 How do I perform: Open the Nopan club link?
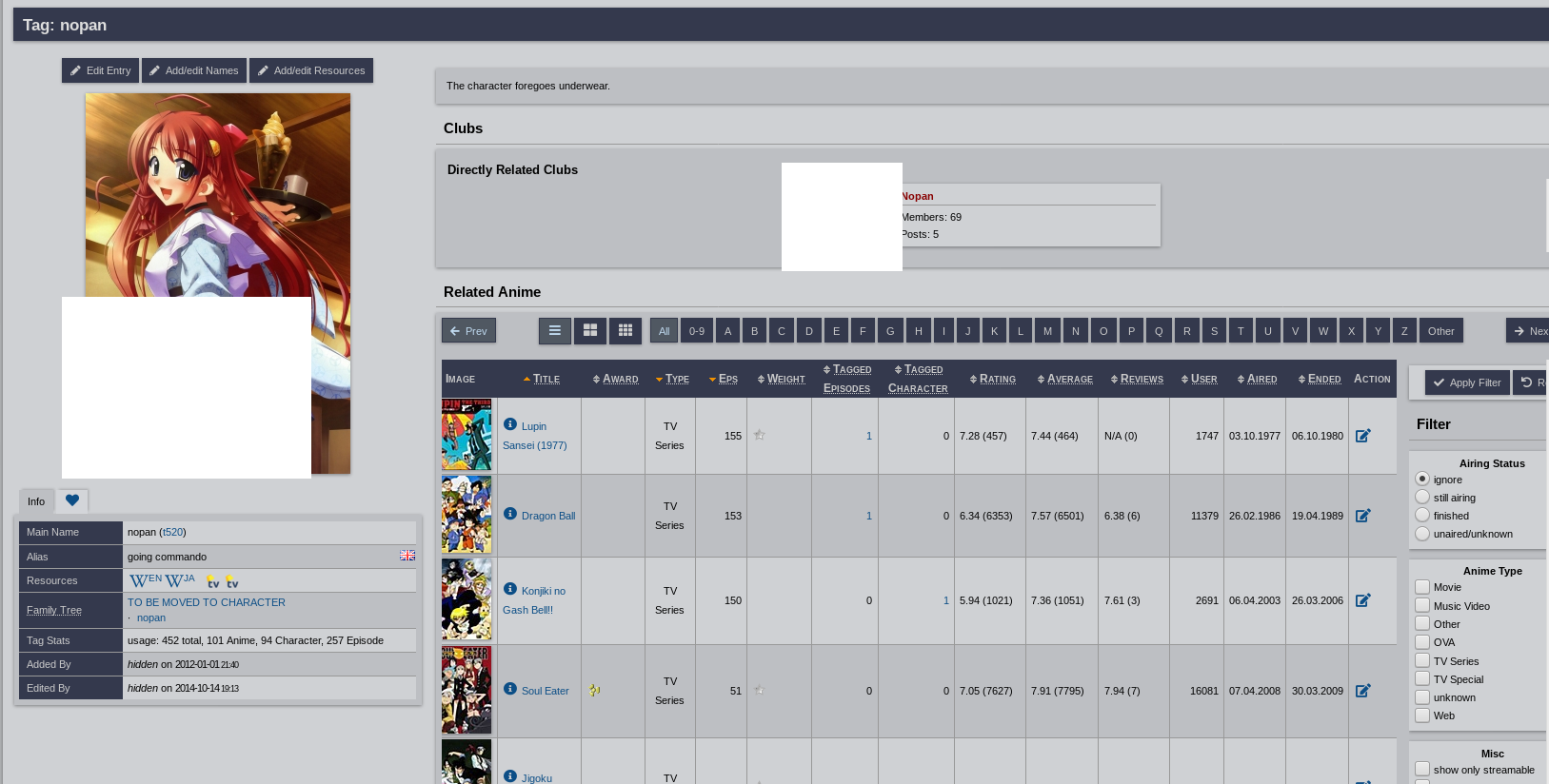[x=918, y=196]
